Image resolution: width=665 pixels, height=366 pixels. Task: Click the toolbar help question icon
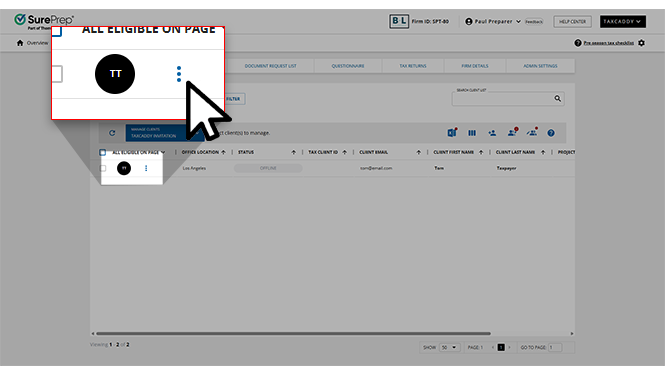(x=551, y=133)
